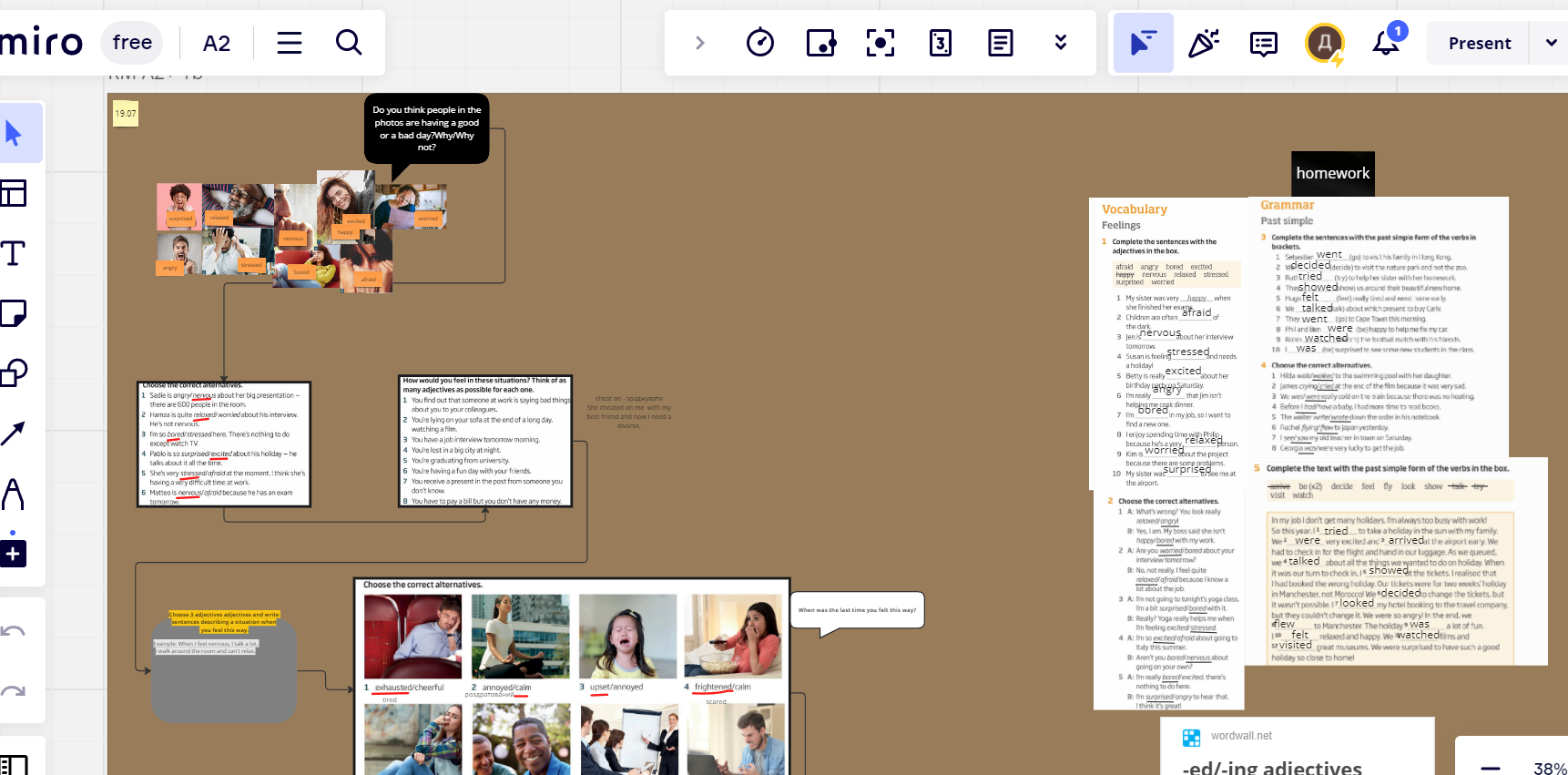Select the "Do you think people" speech bubble
Viewport: 1568px width, 775px height.
coord(426,129)
